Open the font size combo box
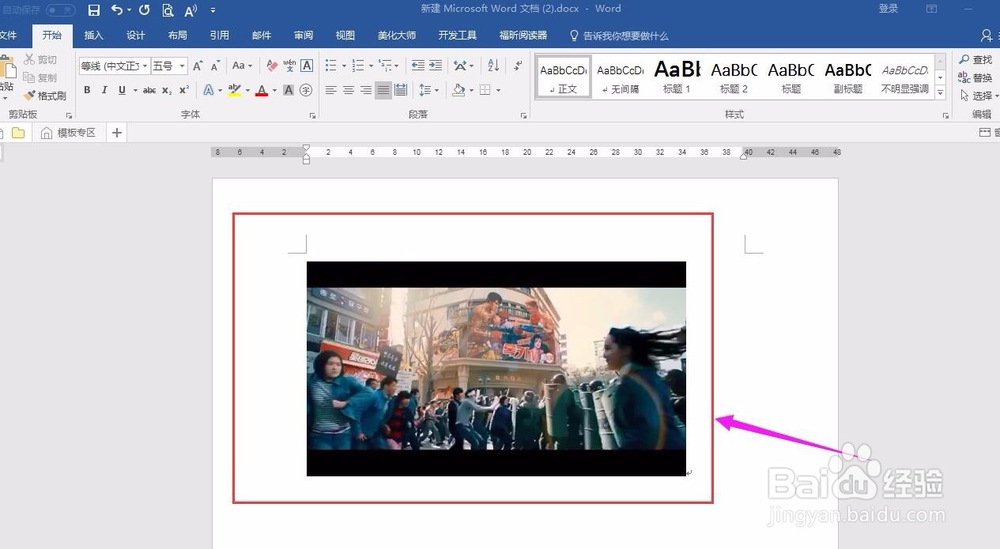1000x549 pixels. [168, 66]
